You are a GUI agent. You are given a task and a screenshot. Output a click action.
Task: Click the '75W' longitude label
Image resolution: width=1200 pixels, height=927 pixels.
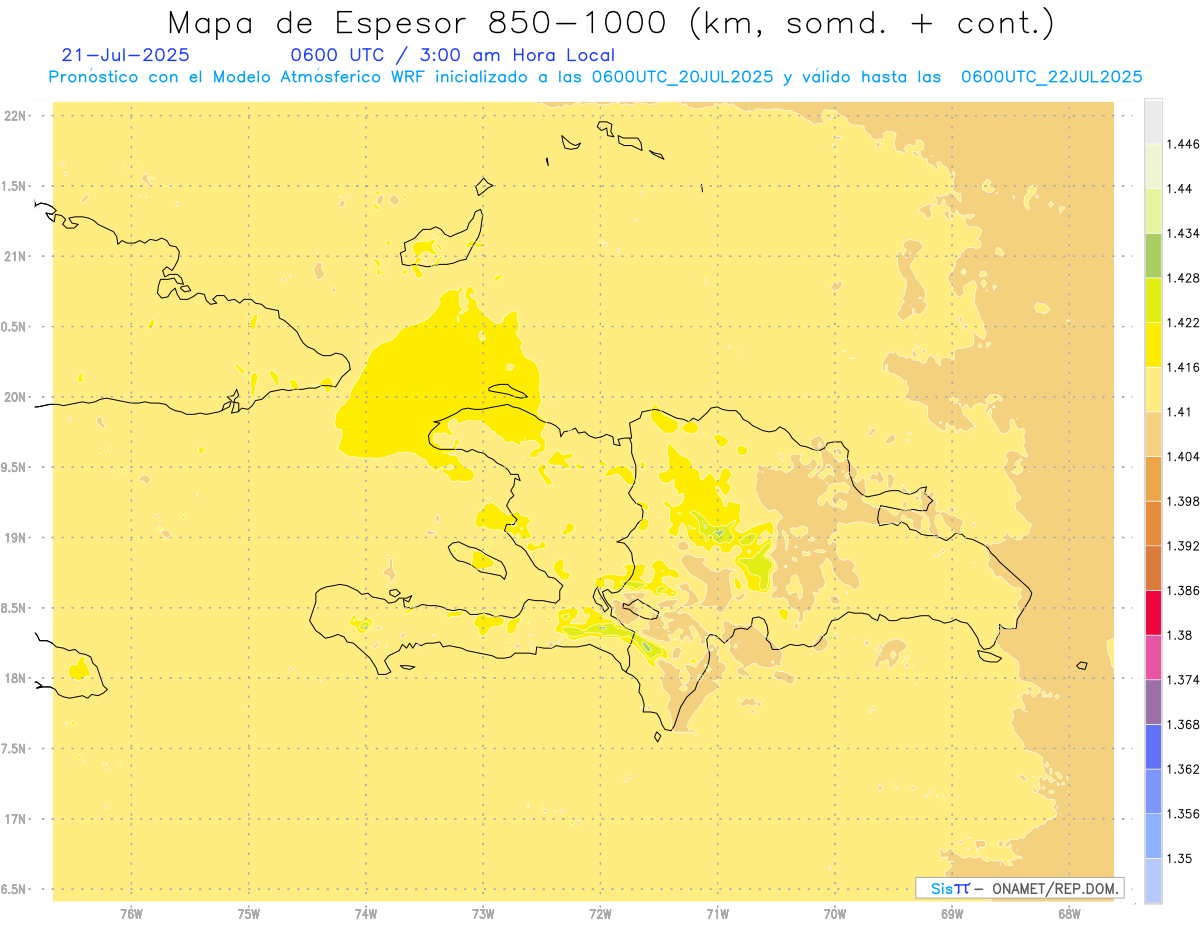[248, 912]
